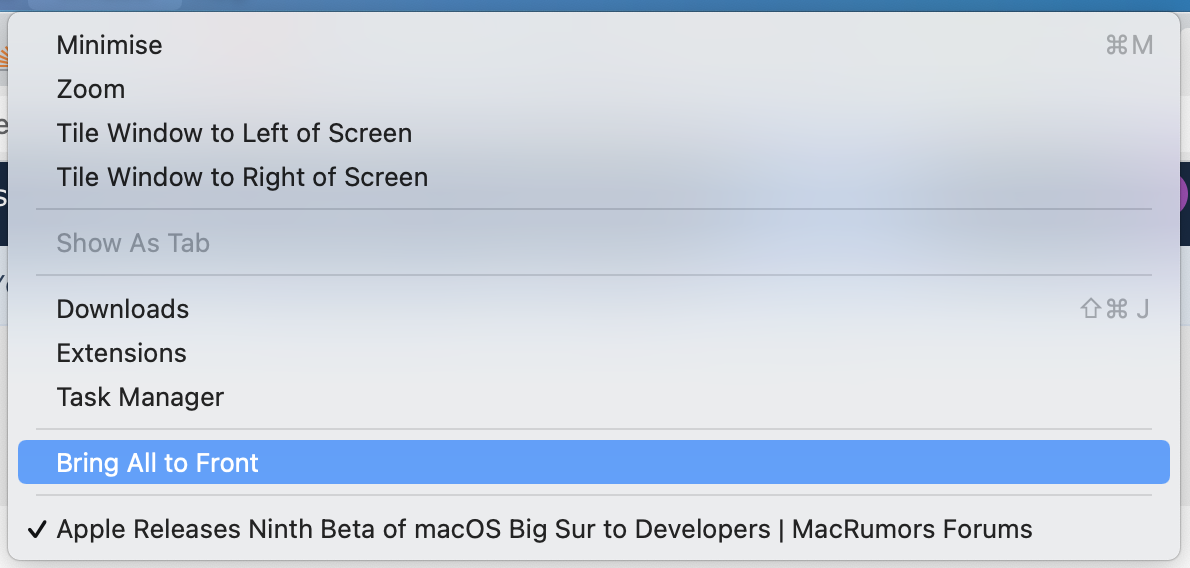Click the greyed-out Show As Tab item

[133, 243]
